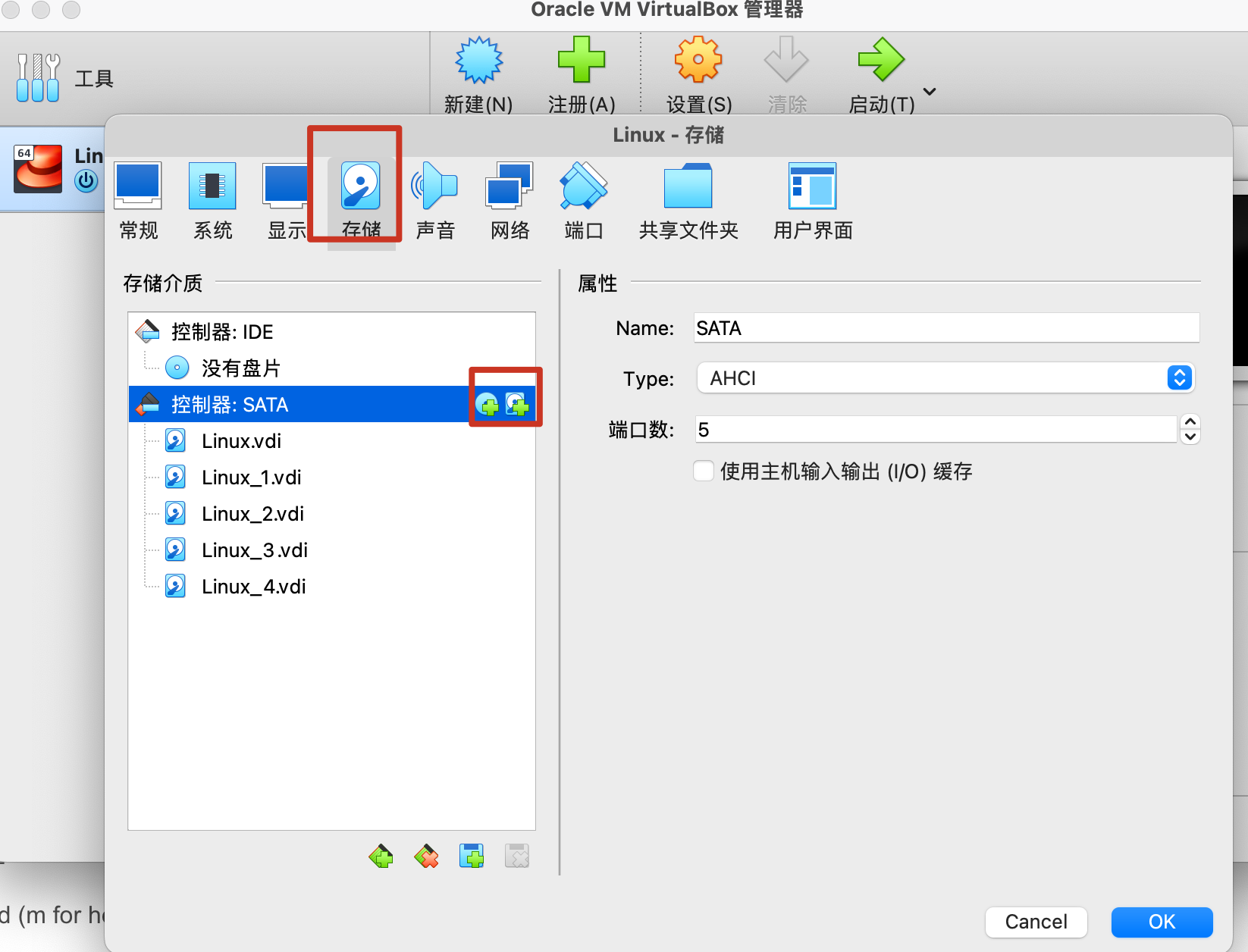Select the 存储 (Storage) settings tab

click(x=361, y=201)
